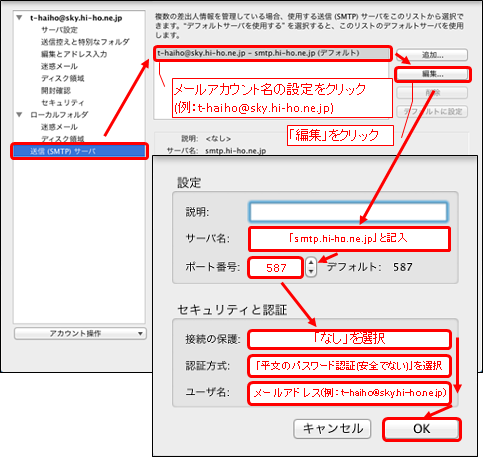Viewport: 483px width, 457px height.
Task: Open 編集とアドレス入力 settings
Action: pos(74,54)
